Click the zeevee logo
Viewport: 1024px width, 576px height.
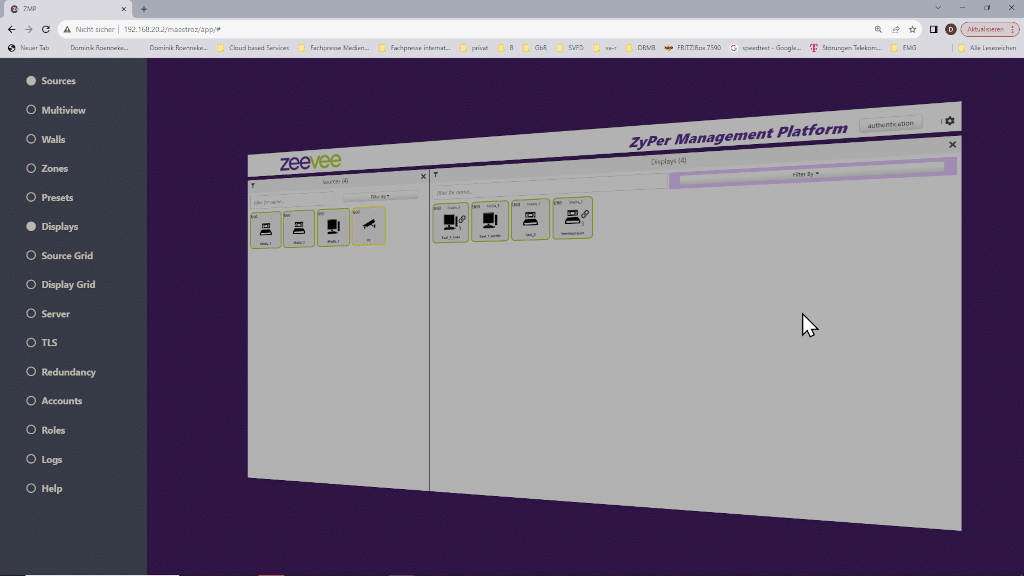pos(310,162)
